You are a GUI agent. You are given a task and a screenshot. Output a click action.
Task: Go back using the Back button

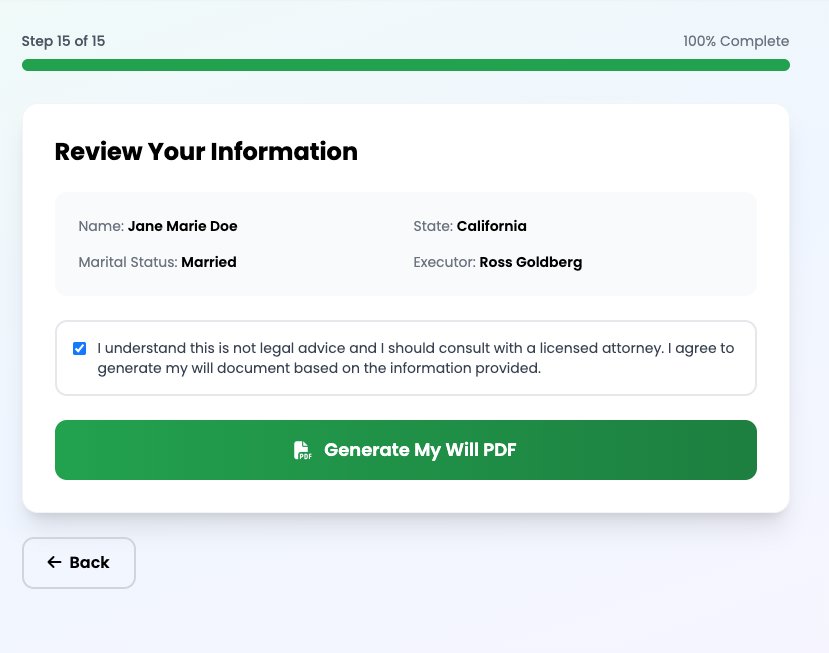(x=79, y=563)
